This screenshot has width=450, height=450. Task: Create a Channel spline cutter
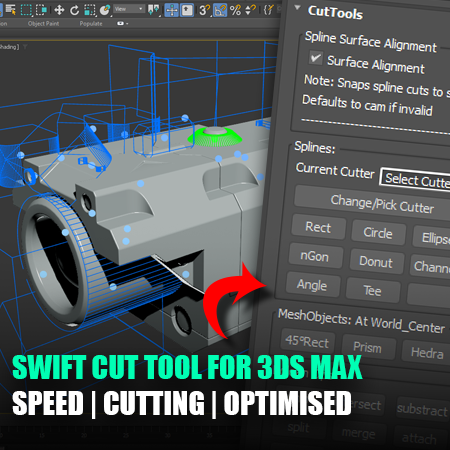tap(430, 266)
